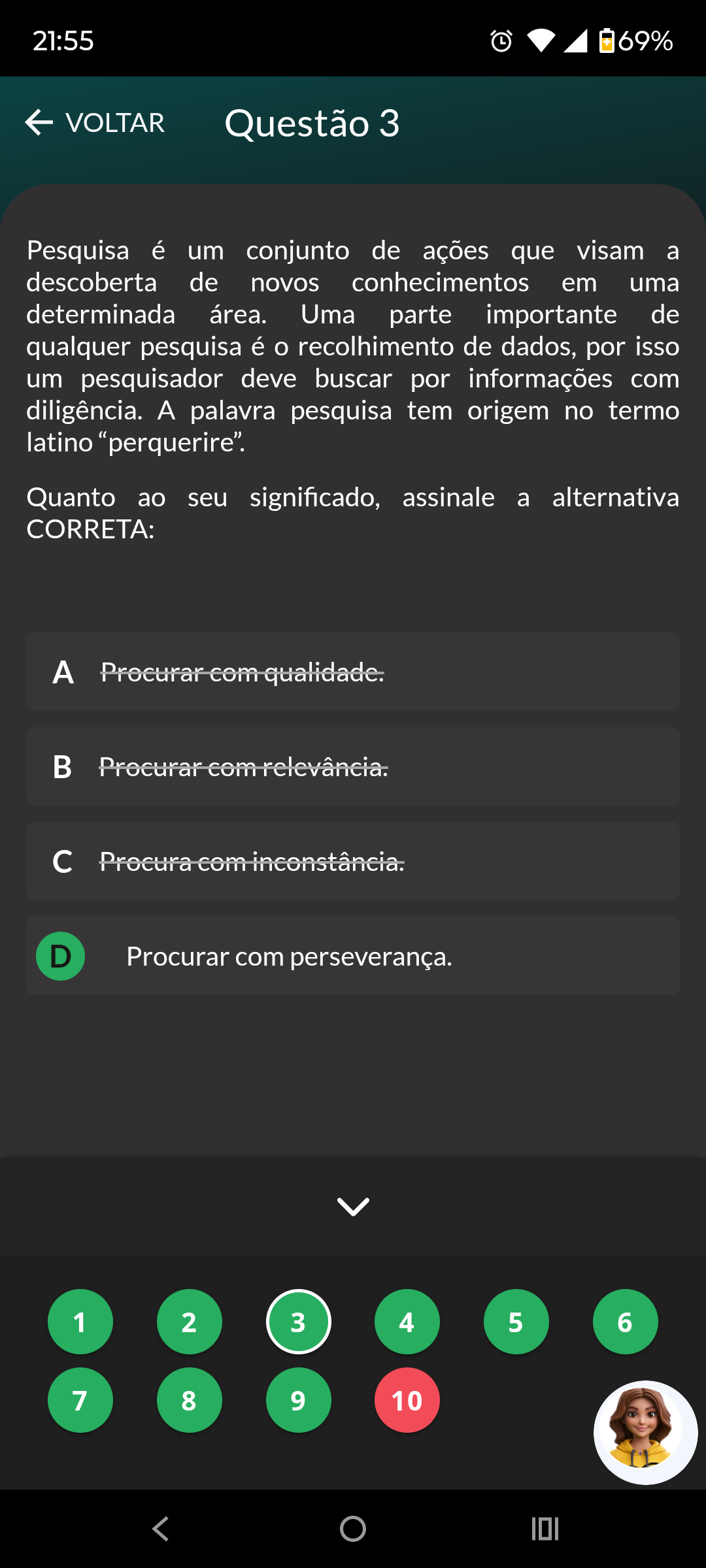Screen dimensions: 706x1568
Task: Select currently highlighted question 3 circle
Action: point(298,1322)
